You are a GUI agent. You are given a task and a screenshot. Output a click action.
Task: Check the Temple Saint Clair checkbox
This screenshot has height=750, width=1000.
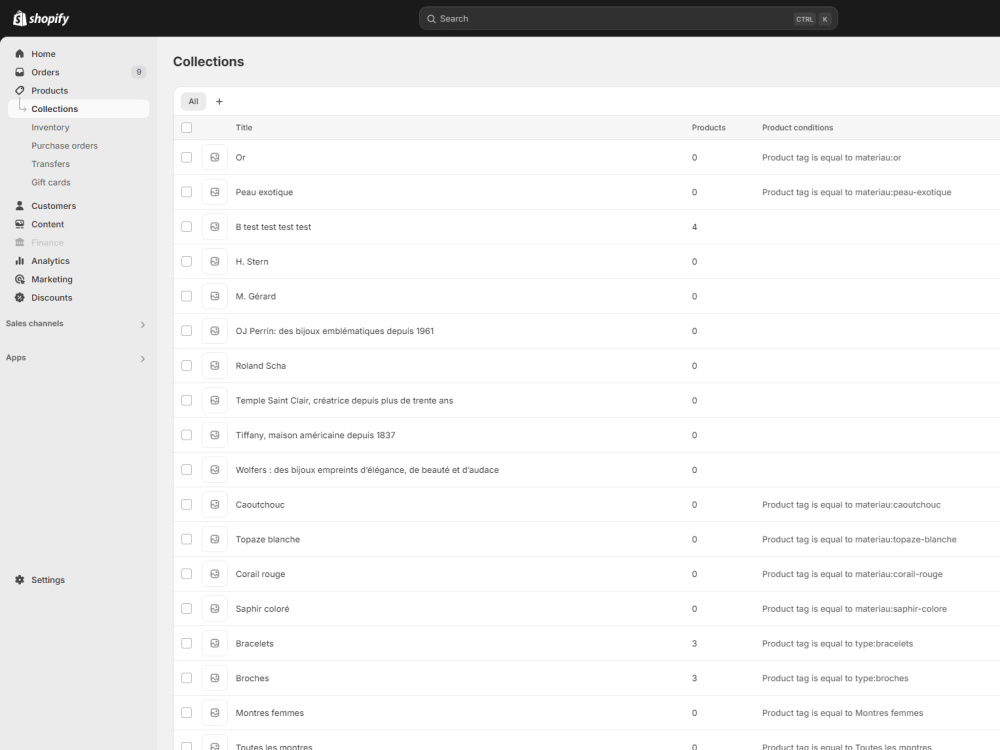pos(186,401)
